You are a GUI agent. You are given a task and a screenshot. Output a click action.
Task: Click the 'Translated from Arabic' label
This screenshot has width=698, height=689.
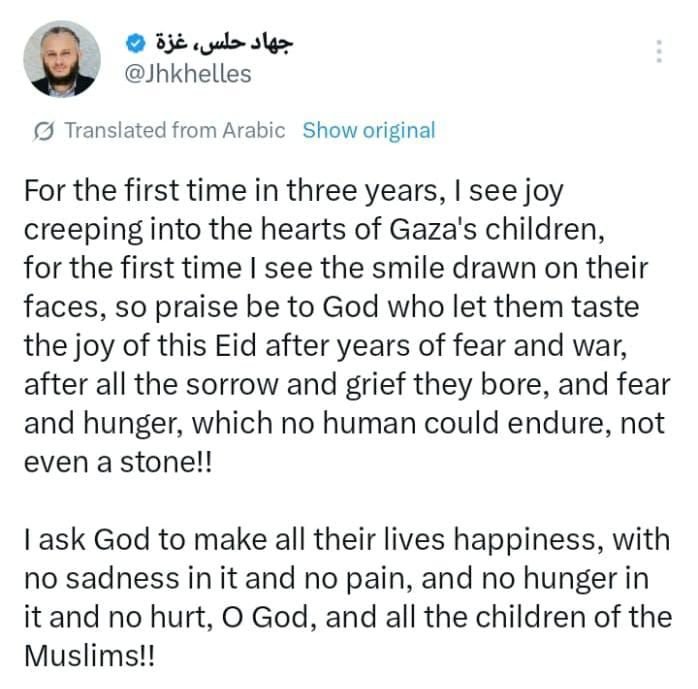pos(175,130)
